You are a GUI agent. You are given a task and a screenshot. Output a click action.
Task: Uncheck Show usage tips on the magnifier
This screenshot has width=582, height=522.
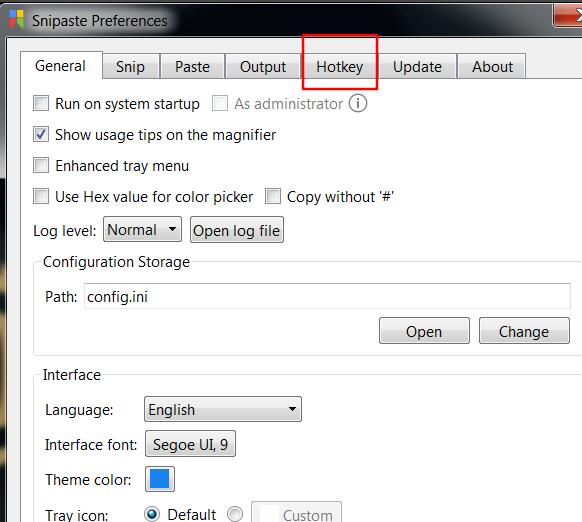41,134
